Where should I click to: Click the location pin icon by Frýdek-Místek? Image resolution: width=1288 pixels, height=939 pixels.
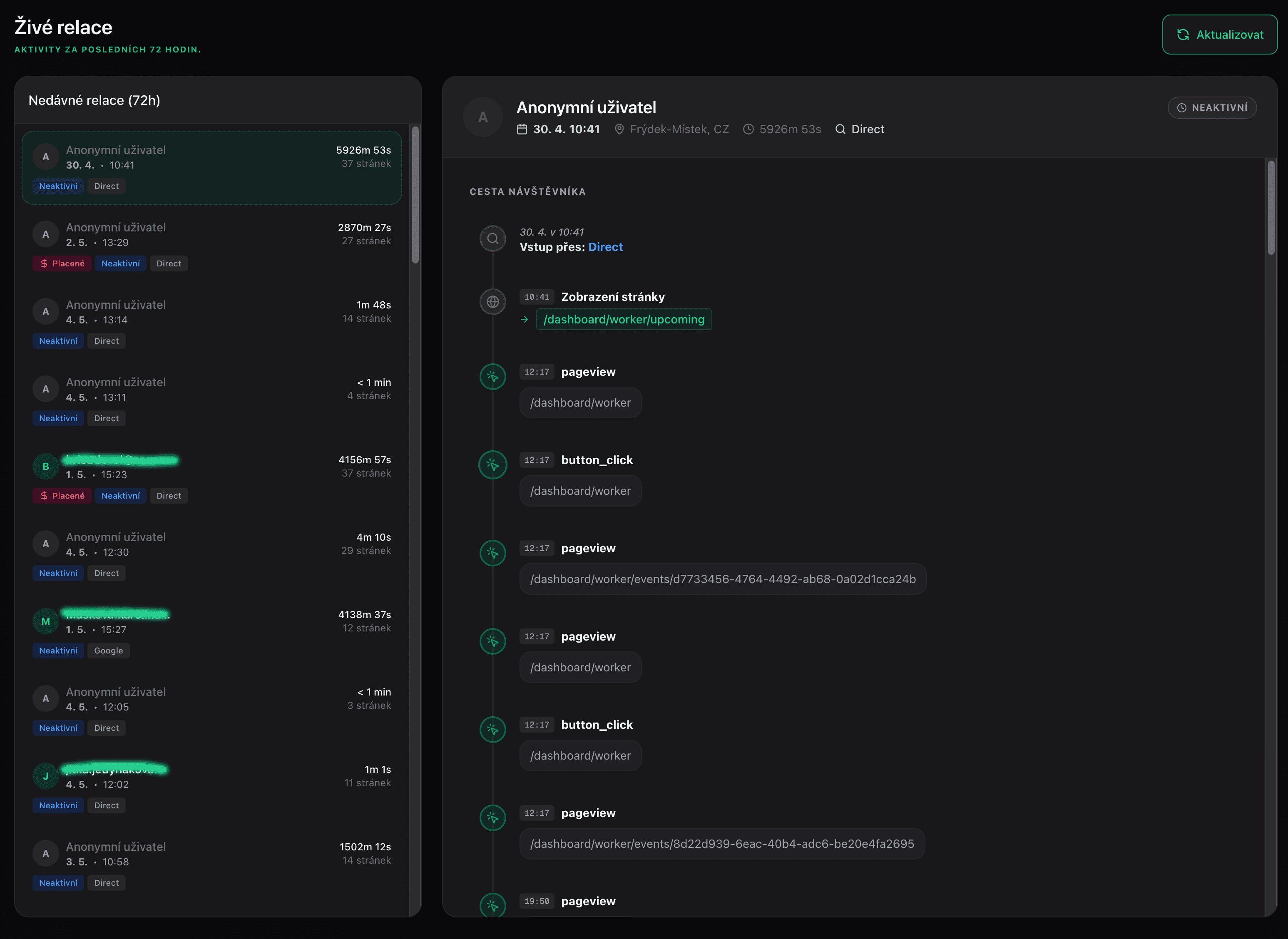(619, 129)
